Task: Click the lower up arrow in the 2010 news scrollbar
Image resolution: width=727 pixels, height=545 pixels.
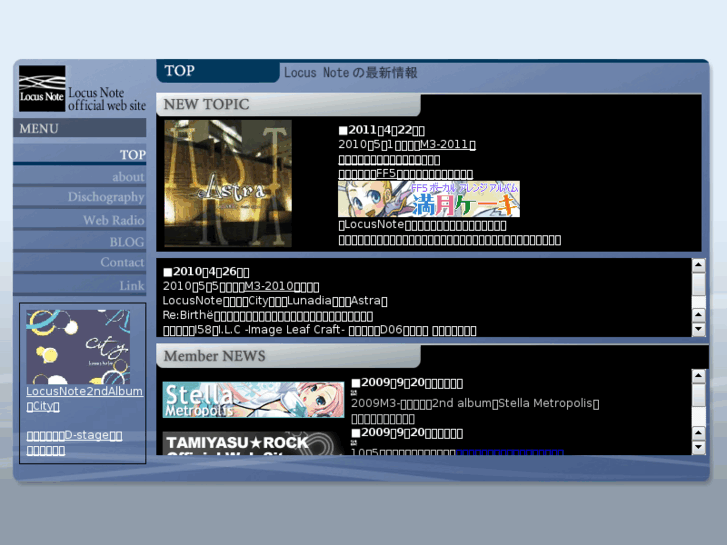Action: click(x=699, y=315)
